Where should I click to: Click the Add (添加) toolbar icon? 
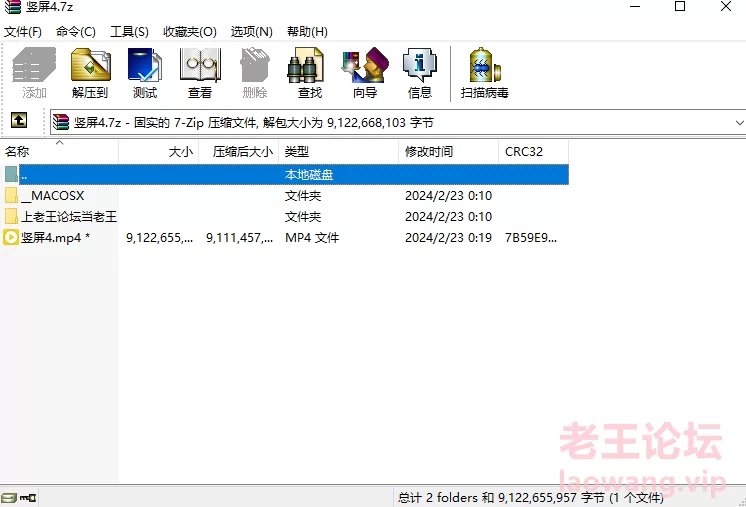(x=34, y=73)
